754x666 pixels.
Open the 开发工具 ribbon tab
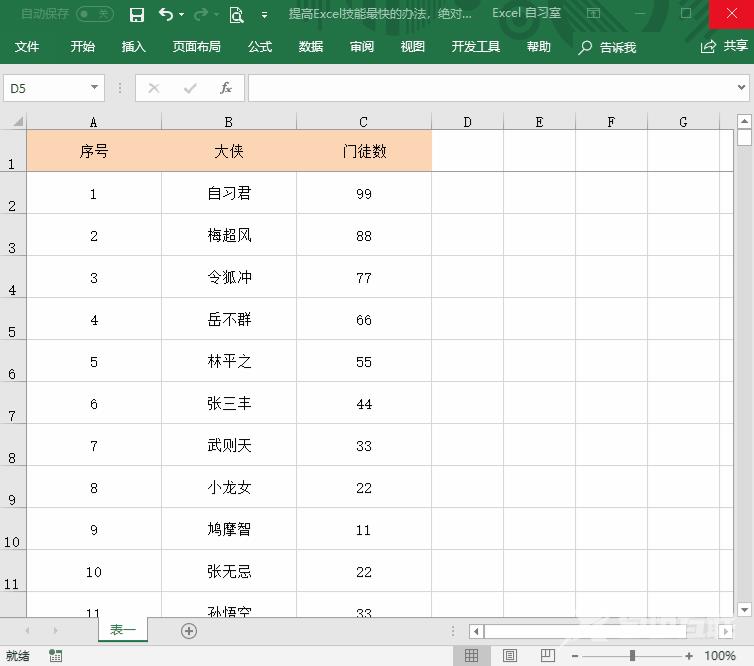click(x=476, y=47)
